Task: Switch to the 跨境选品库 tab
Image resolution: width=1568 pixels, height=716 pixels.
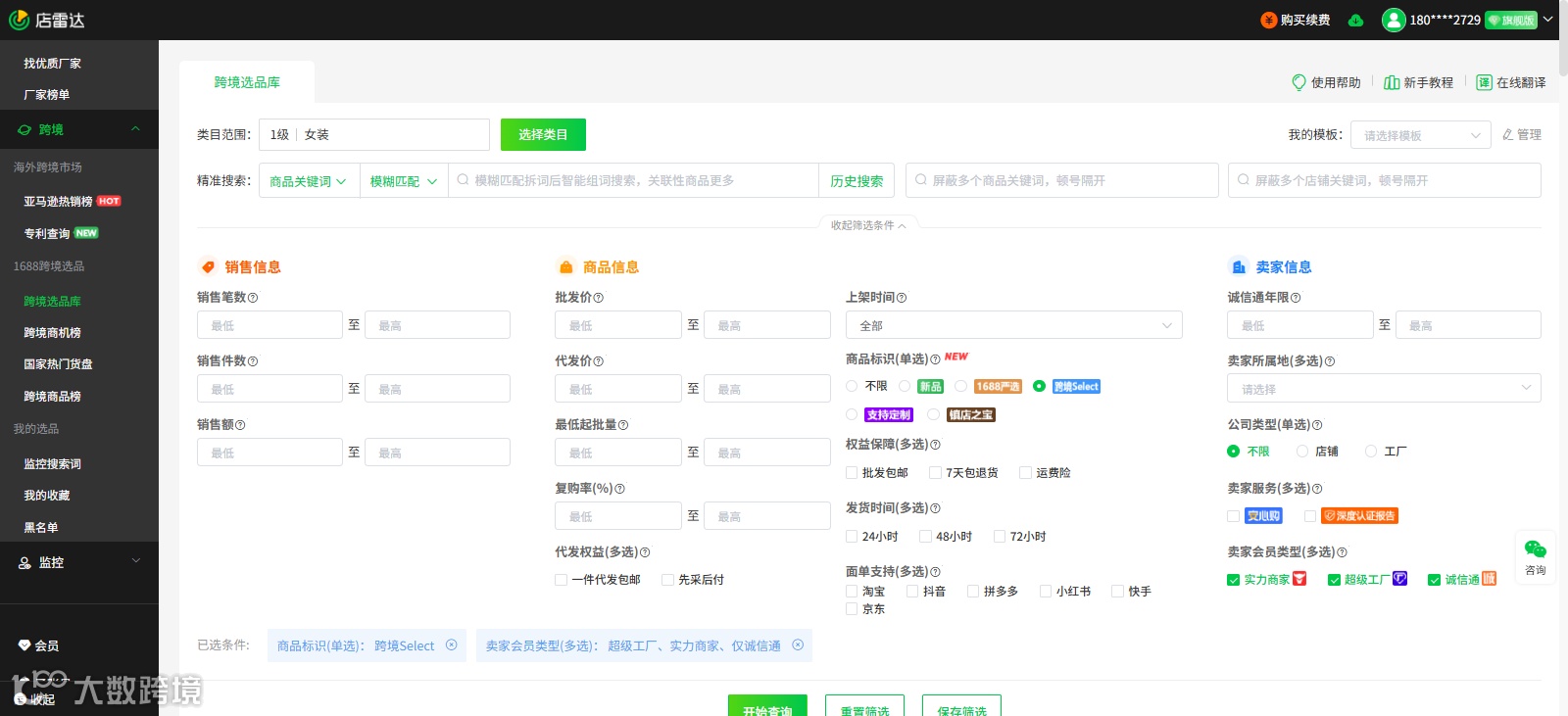Action: (247, 82)
